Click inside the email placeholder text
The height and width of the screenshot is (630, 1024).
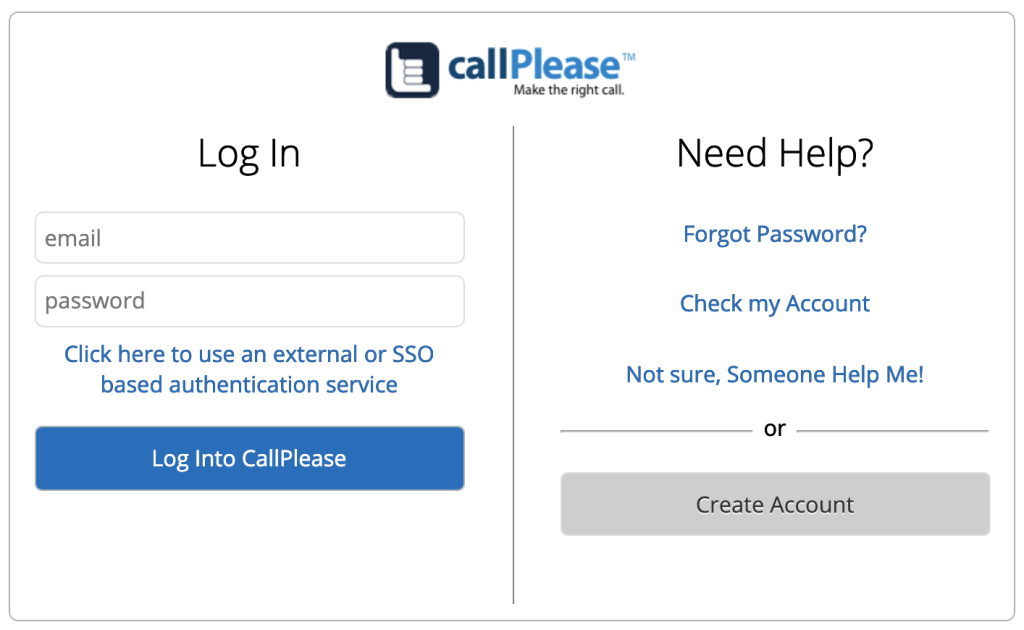[75, 237]
